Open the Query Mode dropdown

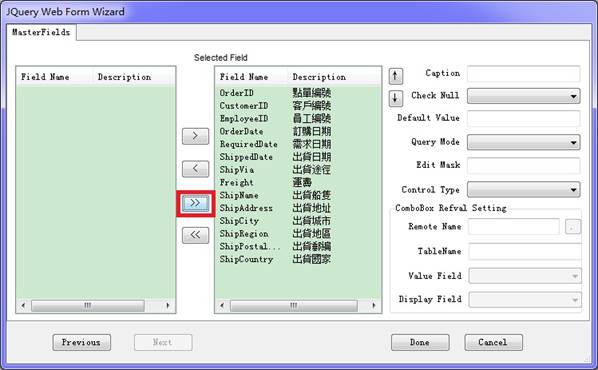coord(523,142)
